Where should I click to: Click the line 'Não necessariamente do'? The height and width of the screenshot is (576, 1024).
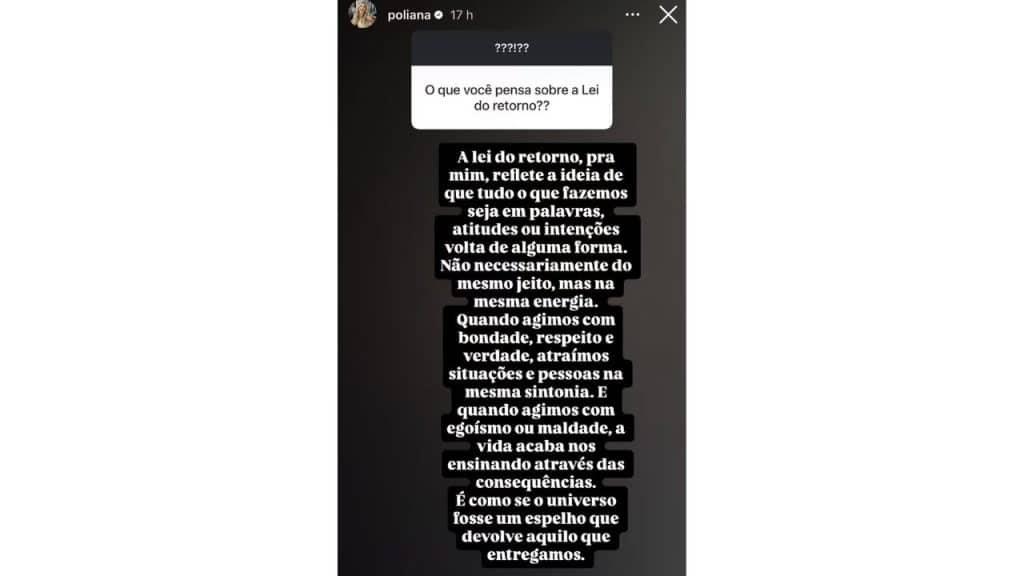536,266
